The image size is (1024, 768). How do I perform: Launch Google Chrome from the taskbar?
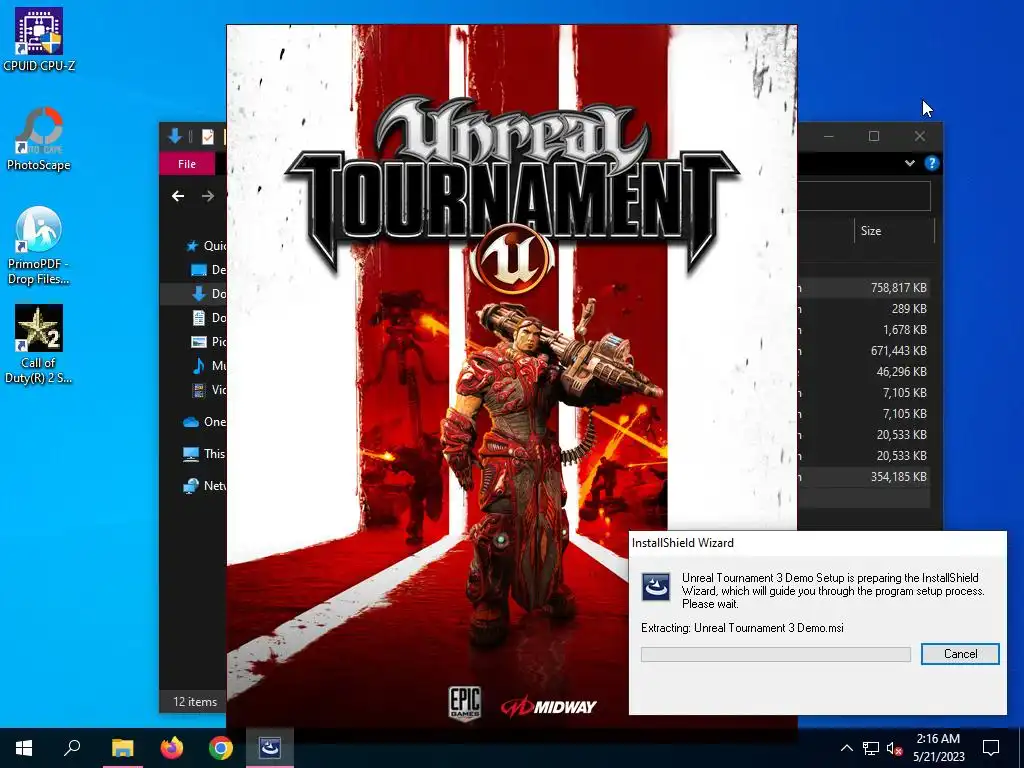[221, 748]
